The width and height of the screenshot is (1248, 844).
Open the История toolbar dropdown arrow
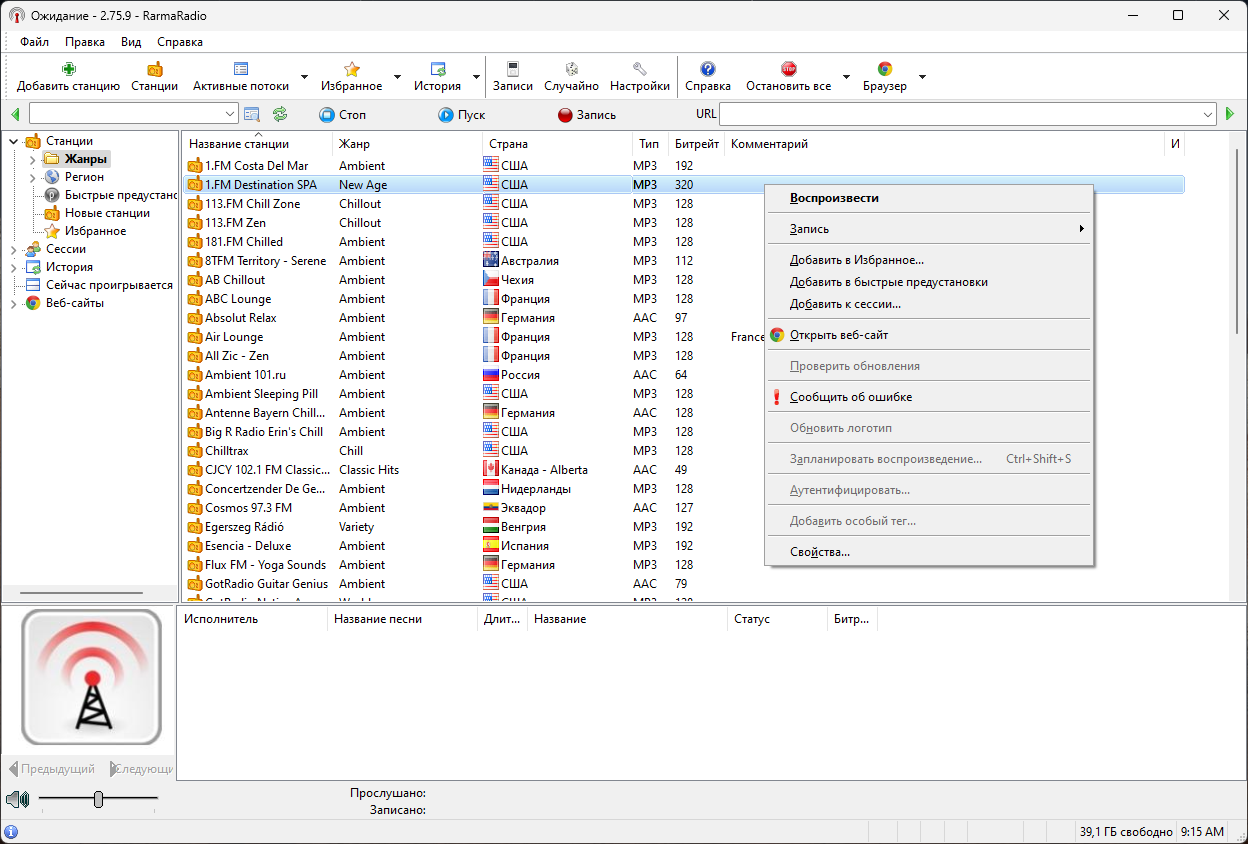coord(476,77)
